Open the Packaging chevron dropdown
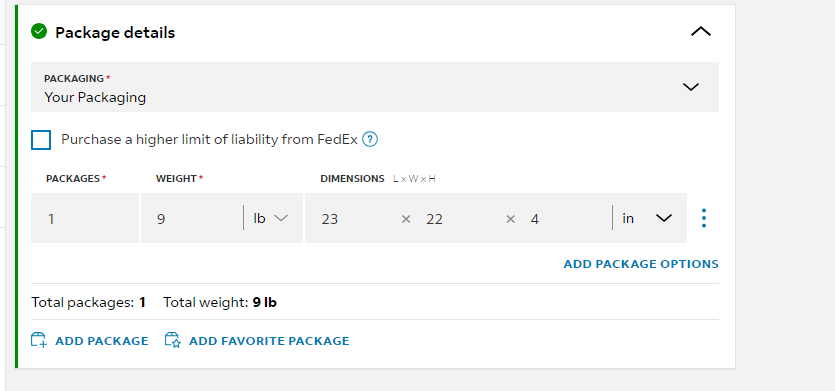This screenshot has width=835, height=391. pos(691,87)
